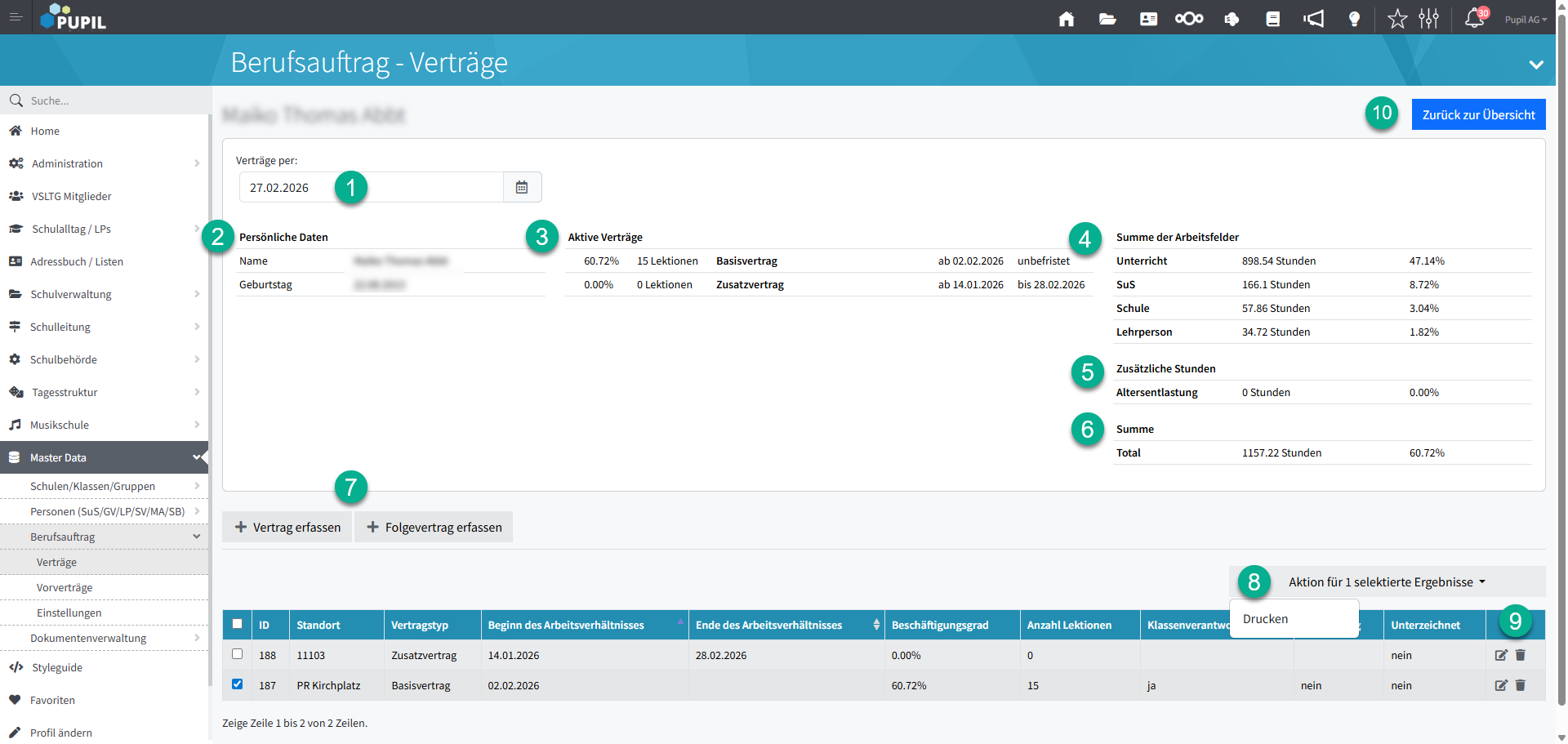Image resolution: width=1568 pixels, height=744 pixels.
Task: Select Drucken from the action menu
Action: (x=1266, y=619)
